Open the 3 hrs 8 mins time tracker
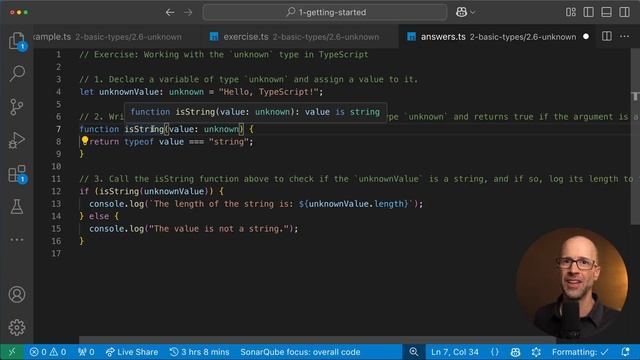The height and width of the screenshot is (360, 640). click(x=200, y=352)
